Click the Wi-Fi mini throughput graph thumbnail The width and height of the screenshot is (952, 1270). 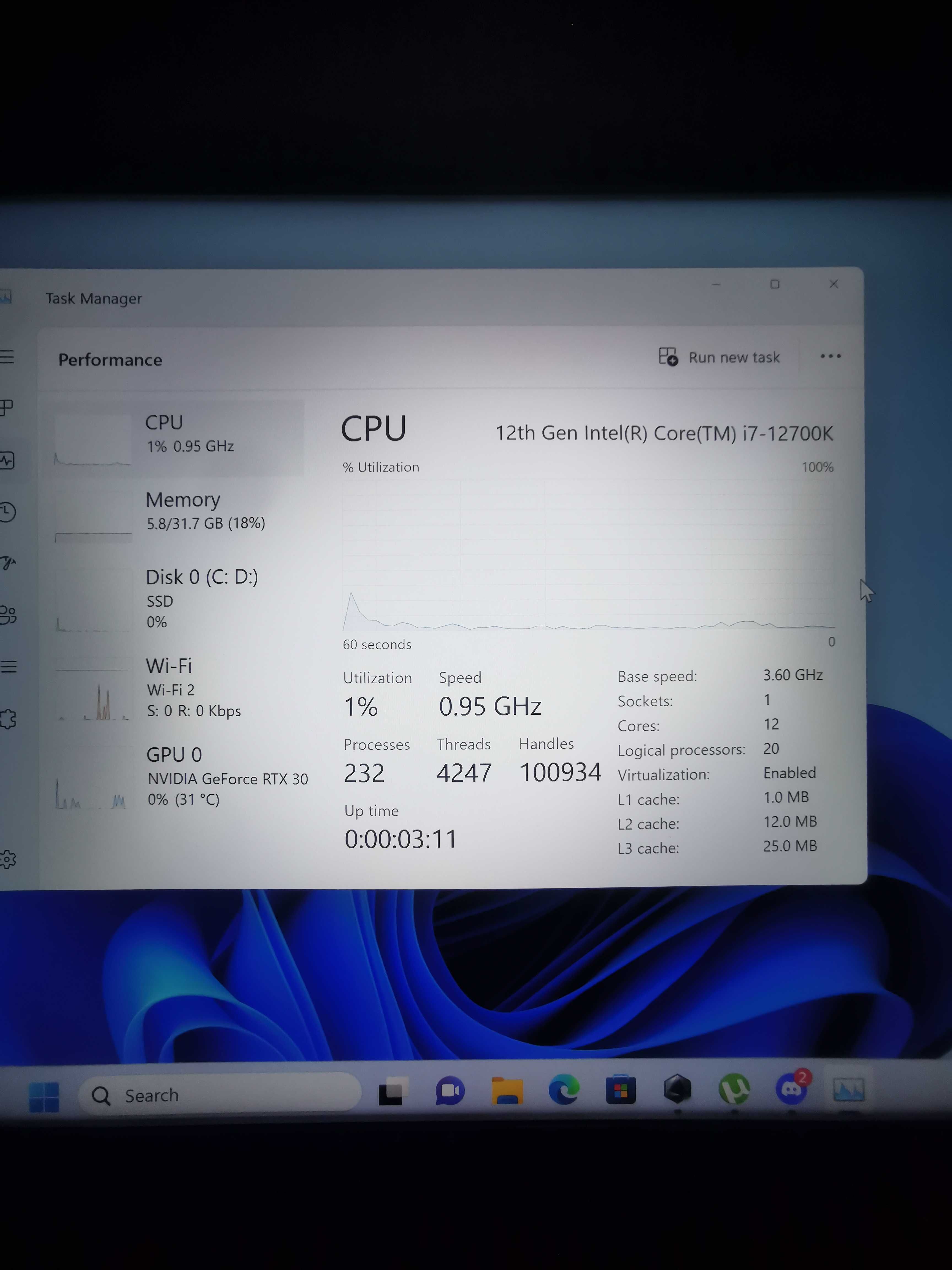tap(94, 695)
